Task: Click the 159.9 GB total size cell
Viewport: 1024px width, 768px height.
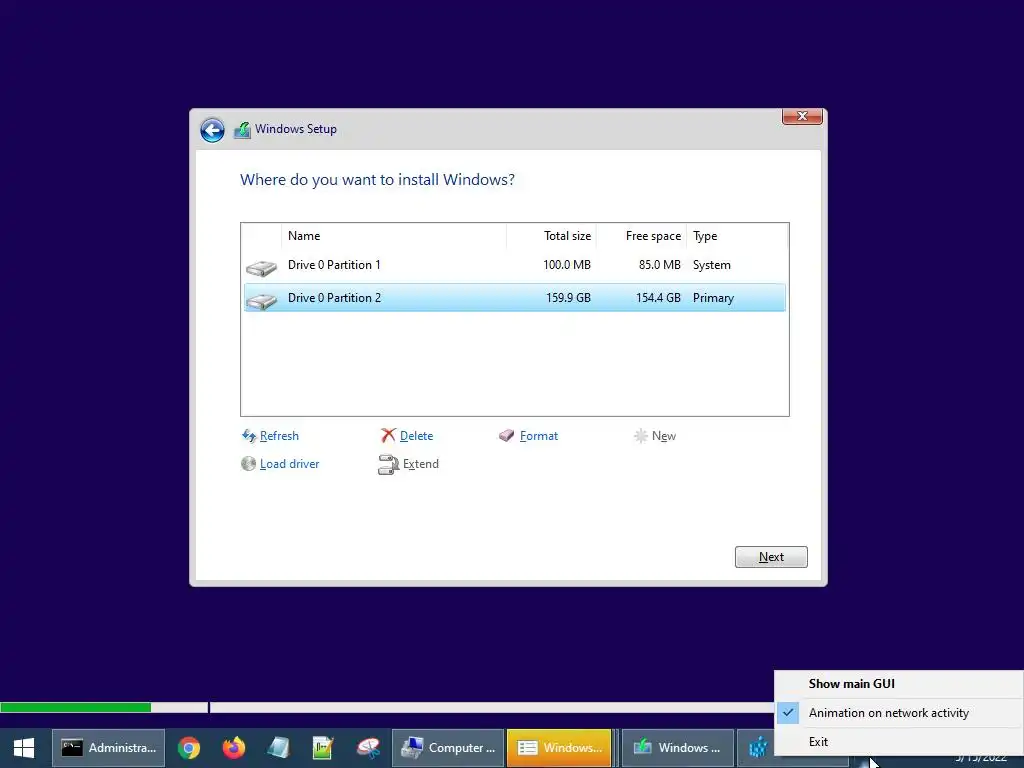Action: (568, 298)
